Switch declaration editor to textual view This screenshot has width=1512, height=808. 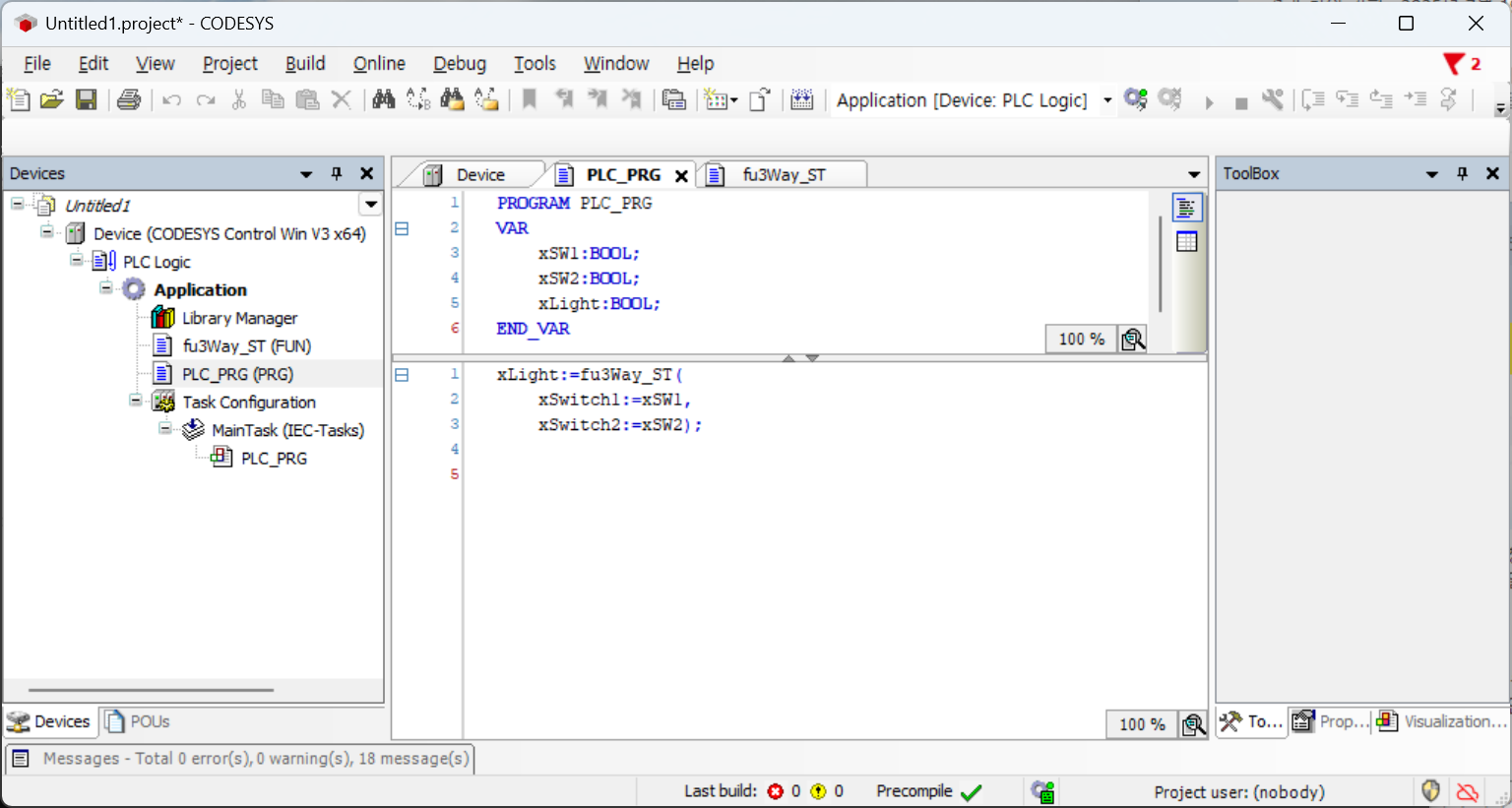[1186, 208]
